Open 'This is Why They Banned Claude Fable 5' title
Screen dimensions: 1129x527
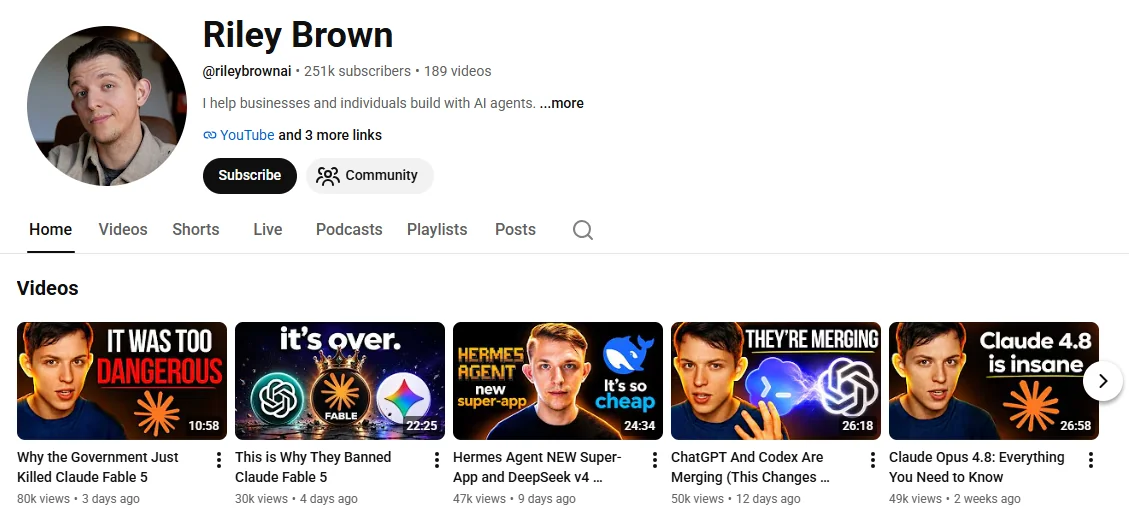coord(313,467)
